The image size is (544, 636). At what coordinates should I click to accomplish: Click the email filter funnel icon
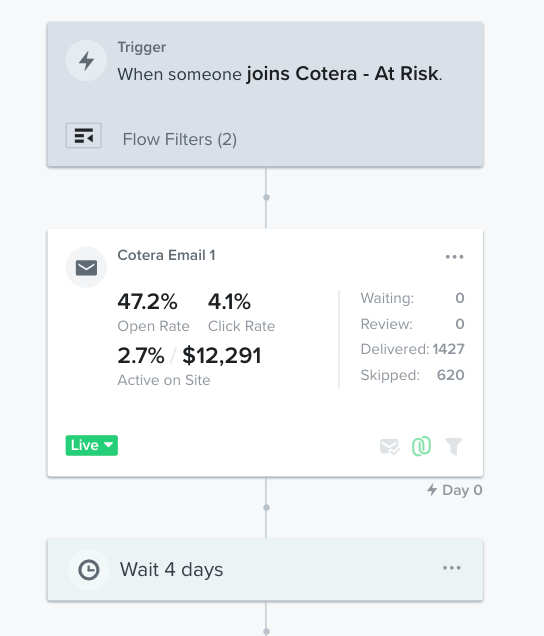tap(454, 447)
